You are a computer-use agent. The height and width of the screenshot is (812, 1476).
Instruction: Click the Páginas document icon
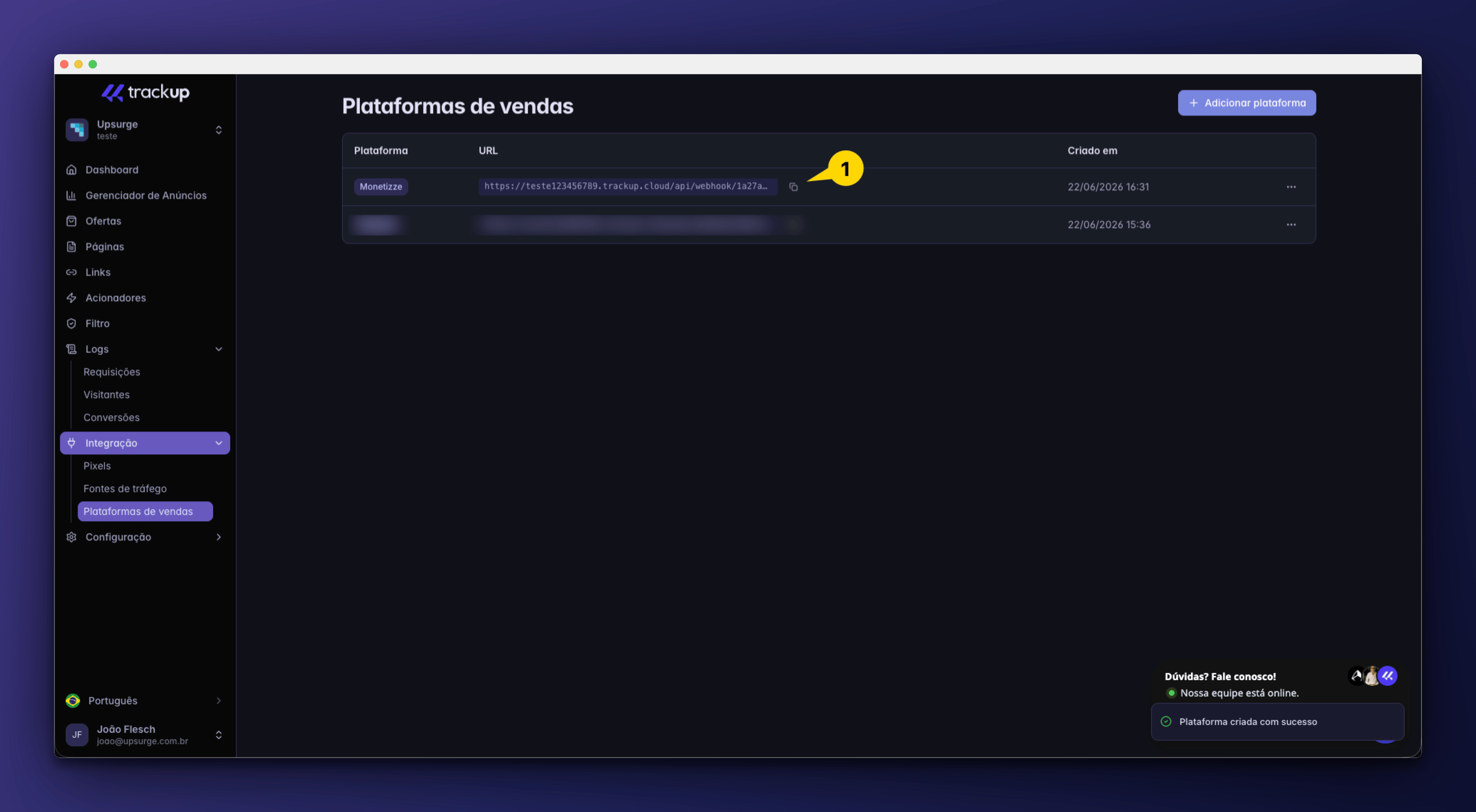[x=71, y=247]
